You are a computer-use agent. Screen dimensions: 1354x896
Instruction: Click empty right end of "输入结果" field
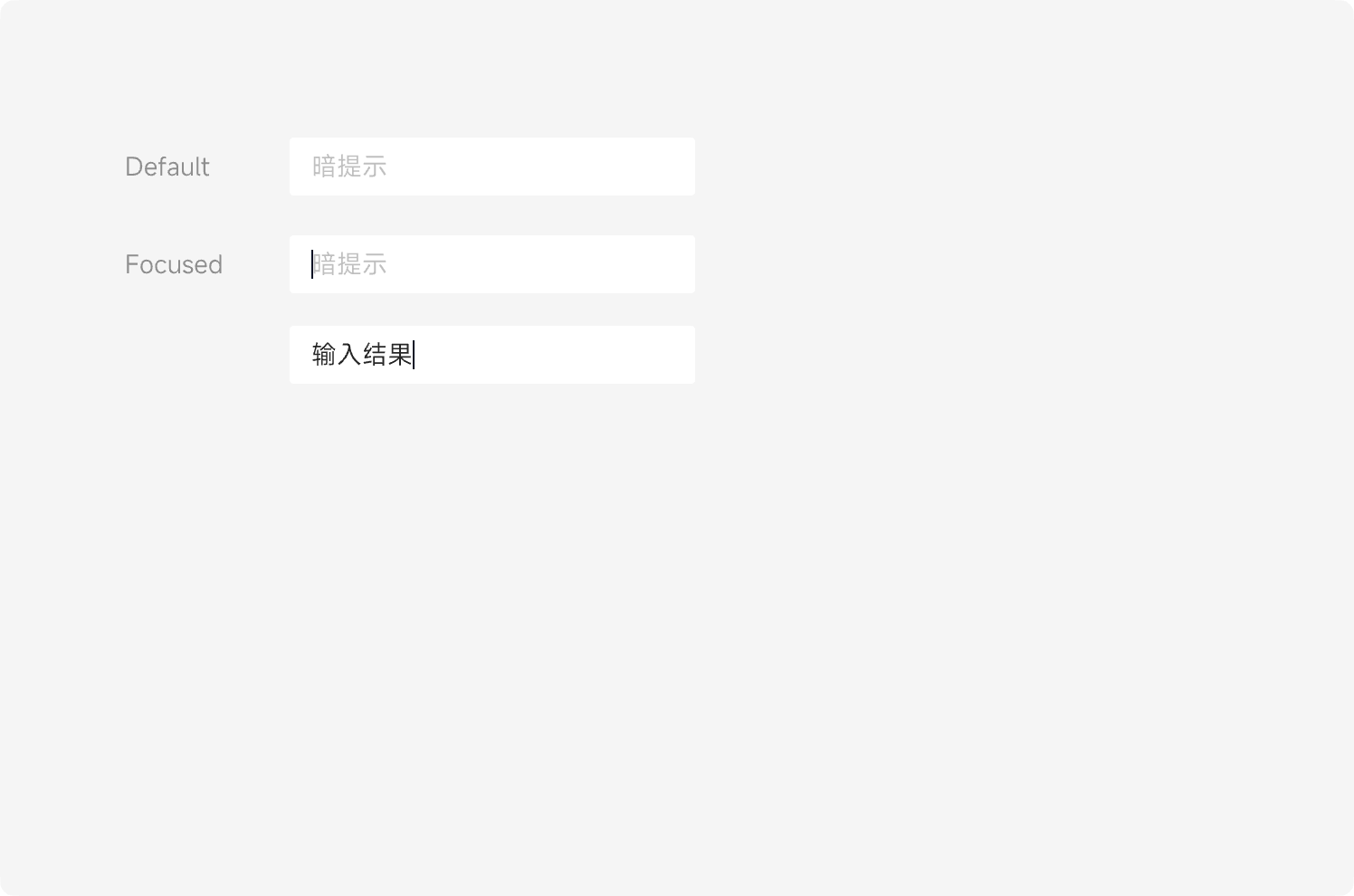[x=652, y=355]
